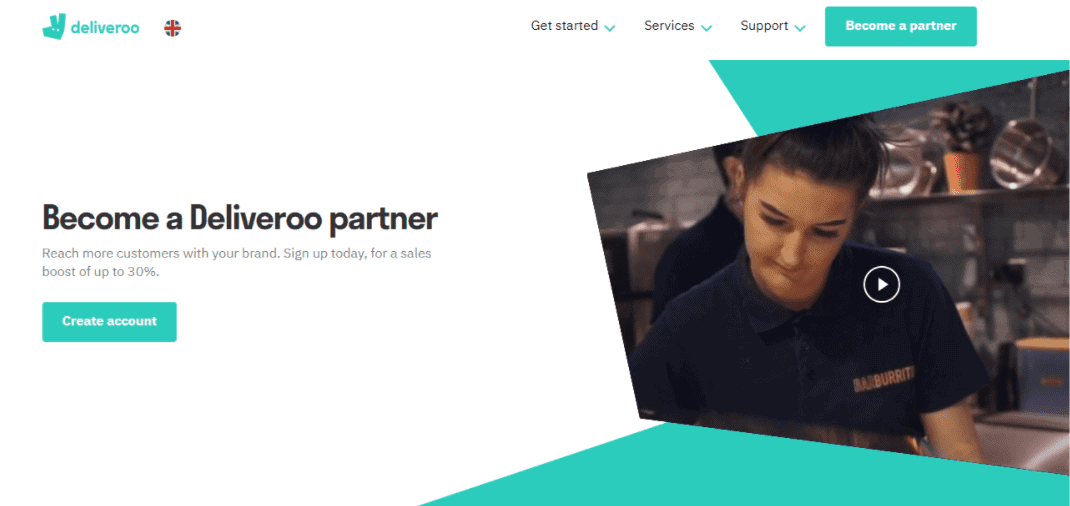Expand the Services chevron arrow

click(706, 28)
